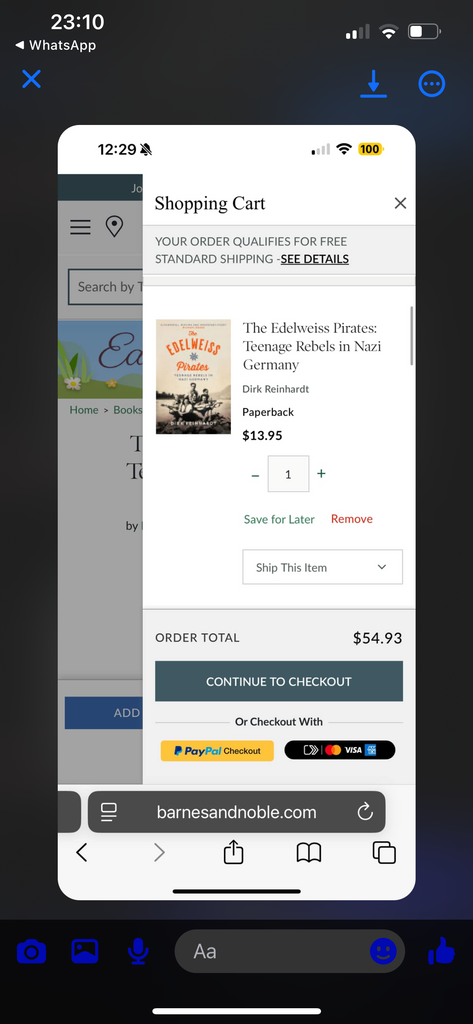
Task: Tap the download image icon
Action: coord(373,84)
